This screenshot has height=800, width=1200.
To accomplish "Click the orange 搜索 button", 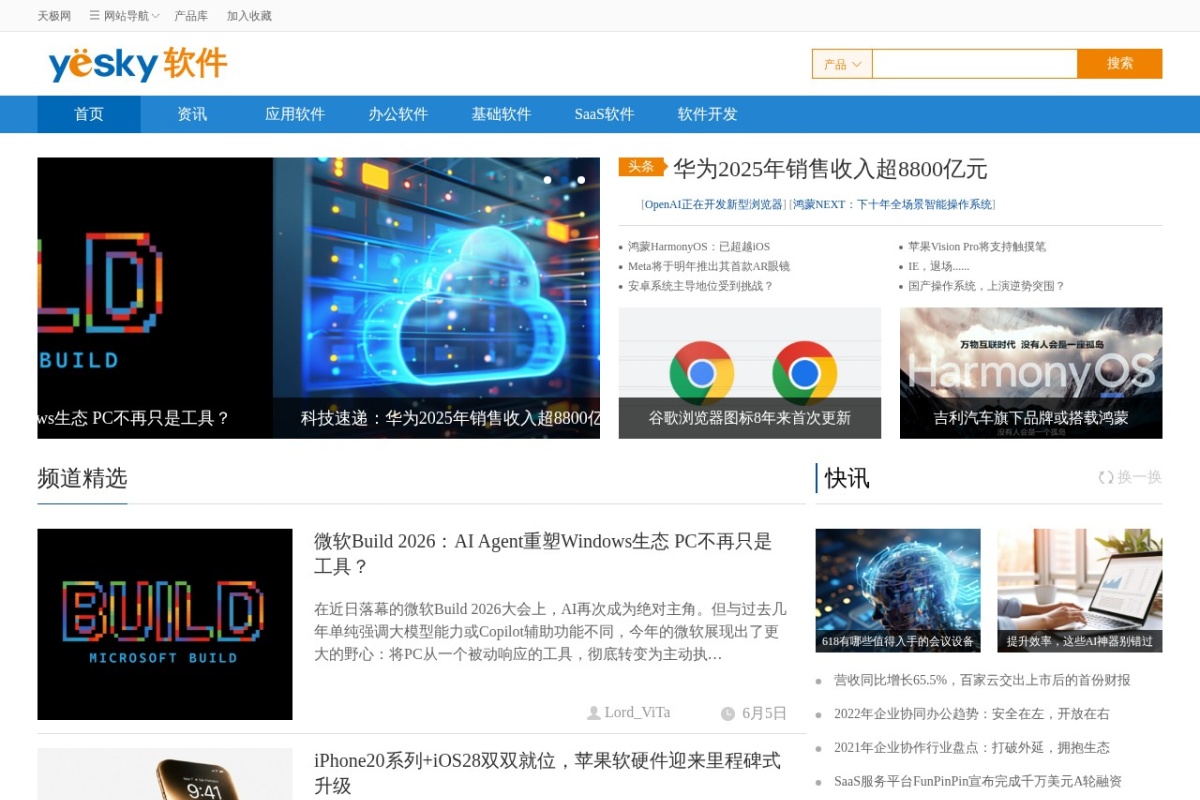I will pos(1120,64).
